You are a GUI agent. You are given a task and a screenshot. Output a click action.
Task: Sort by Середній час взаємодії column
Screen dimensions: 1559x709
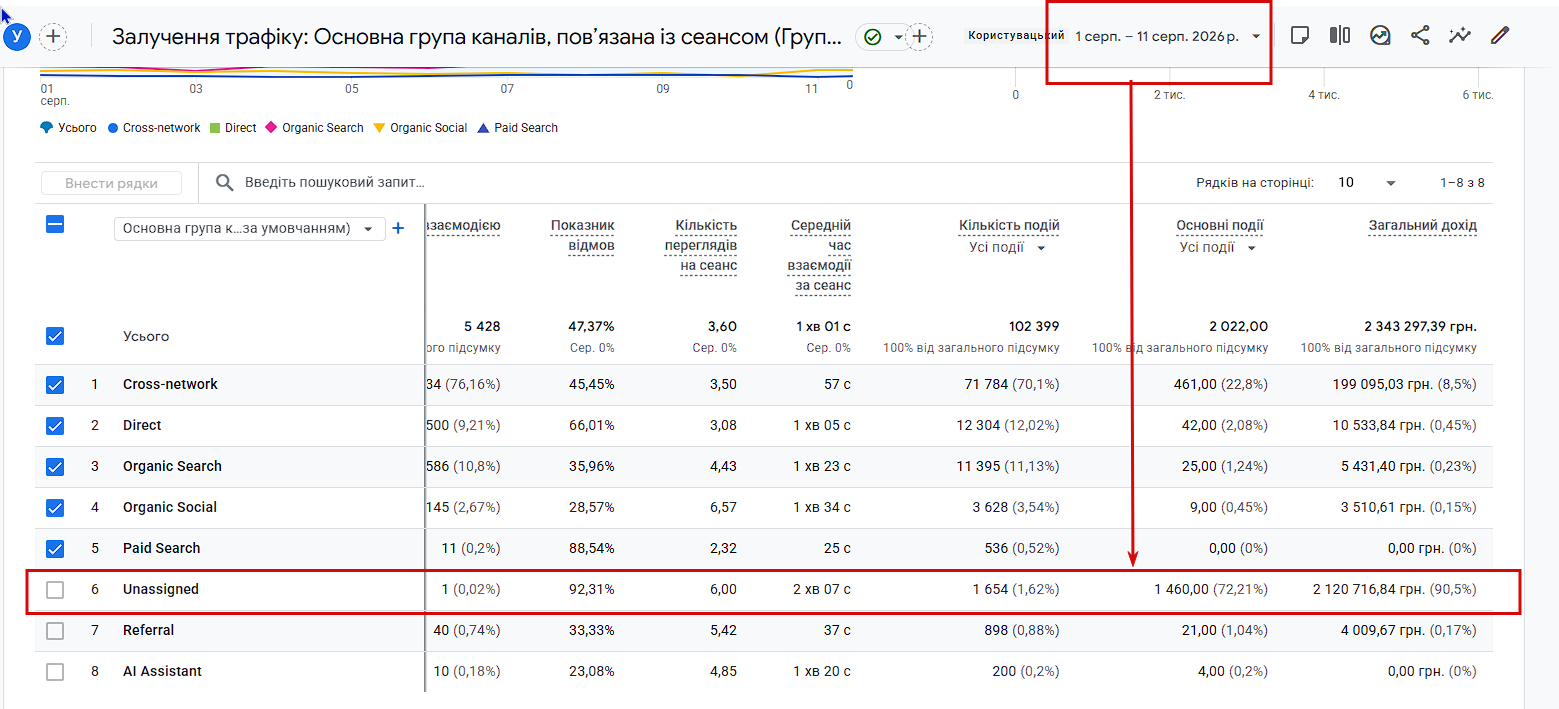click(819, 256)
